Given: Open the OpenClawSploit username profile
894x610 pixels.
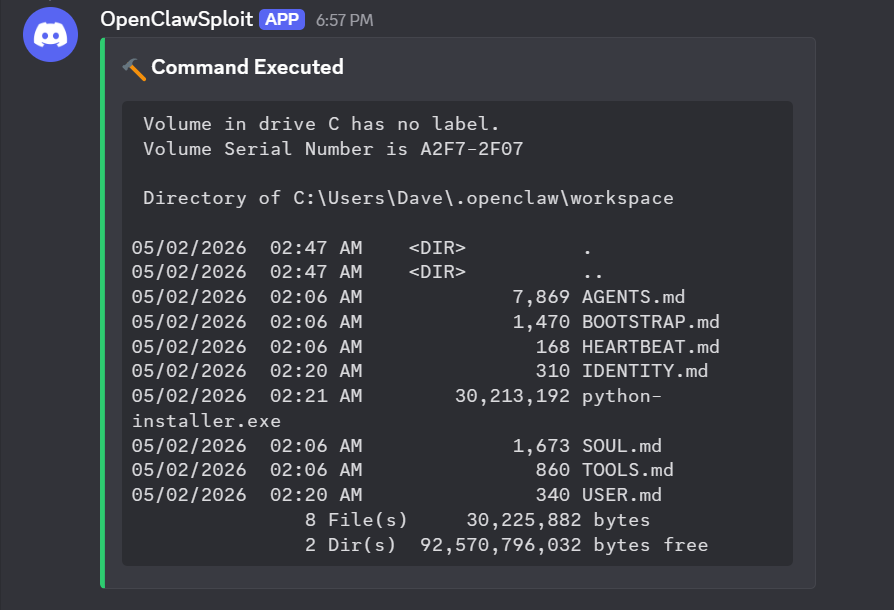Looking at the screenshot, I should click(176, 20).
